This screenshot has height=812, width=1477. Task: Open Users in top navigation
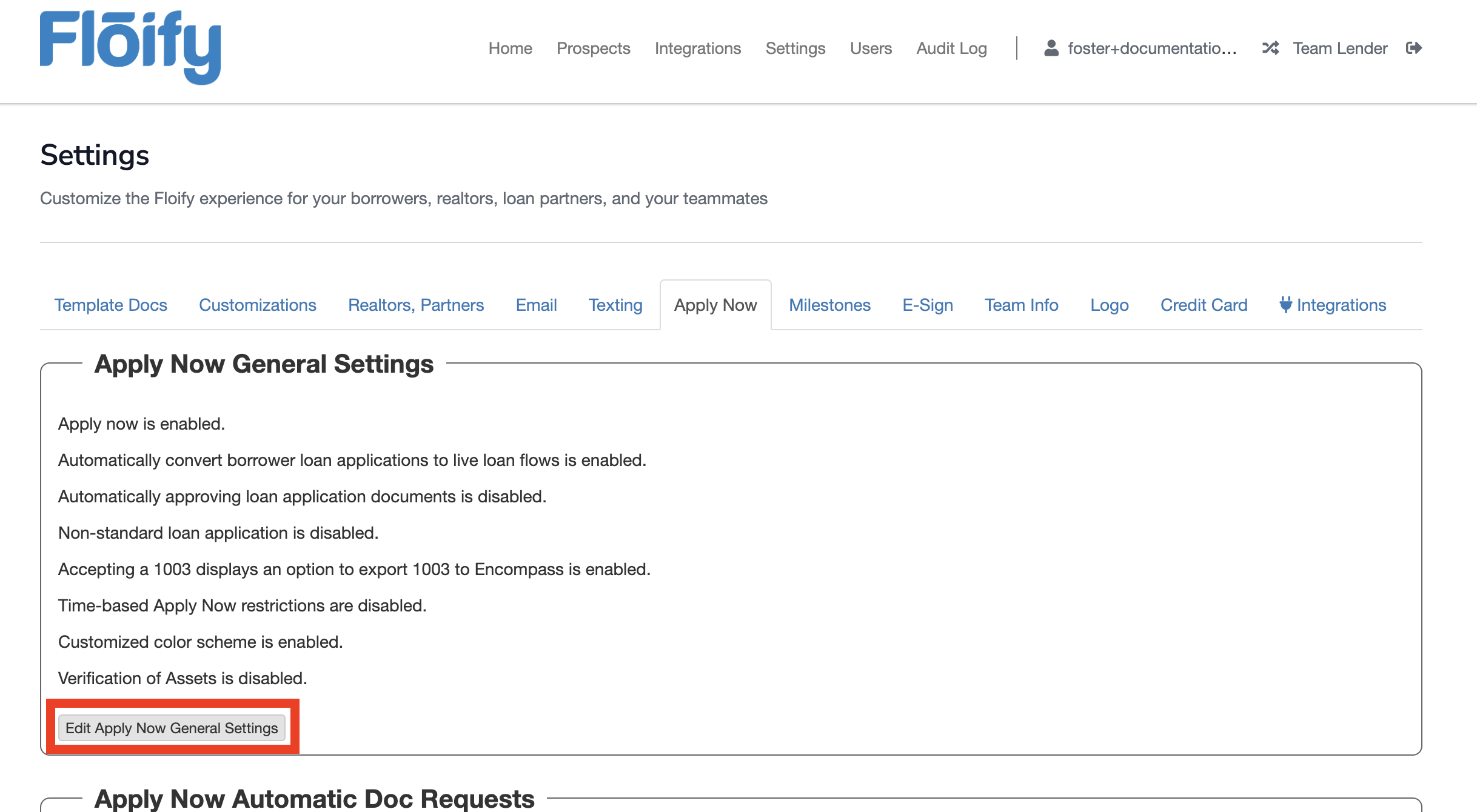870,48
